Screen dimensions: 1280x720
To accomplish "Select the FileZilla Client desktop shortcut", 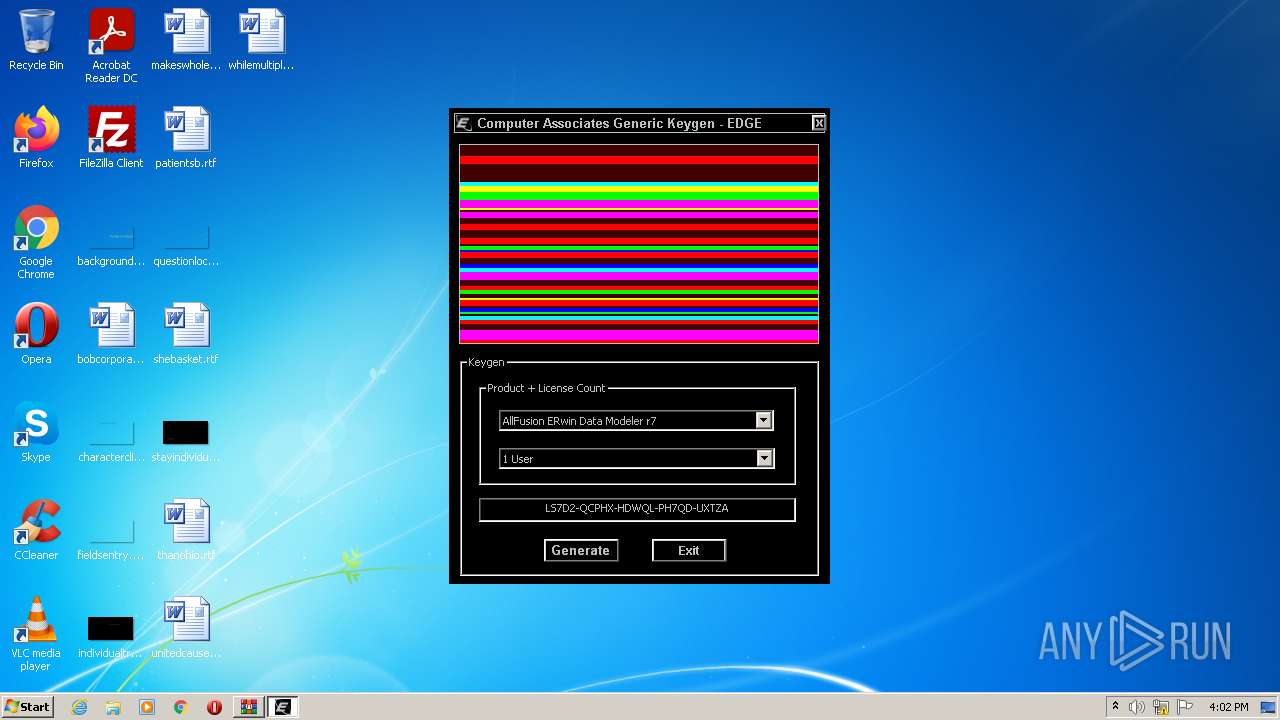I will coord(111,138).
